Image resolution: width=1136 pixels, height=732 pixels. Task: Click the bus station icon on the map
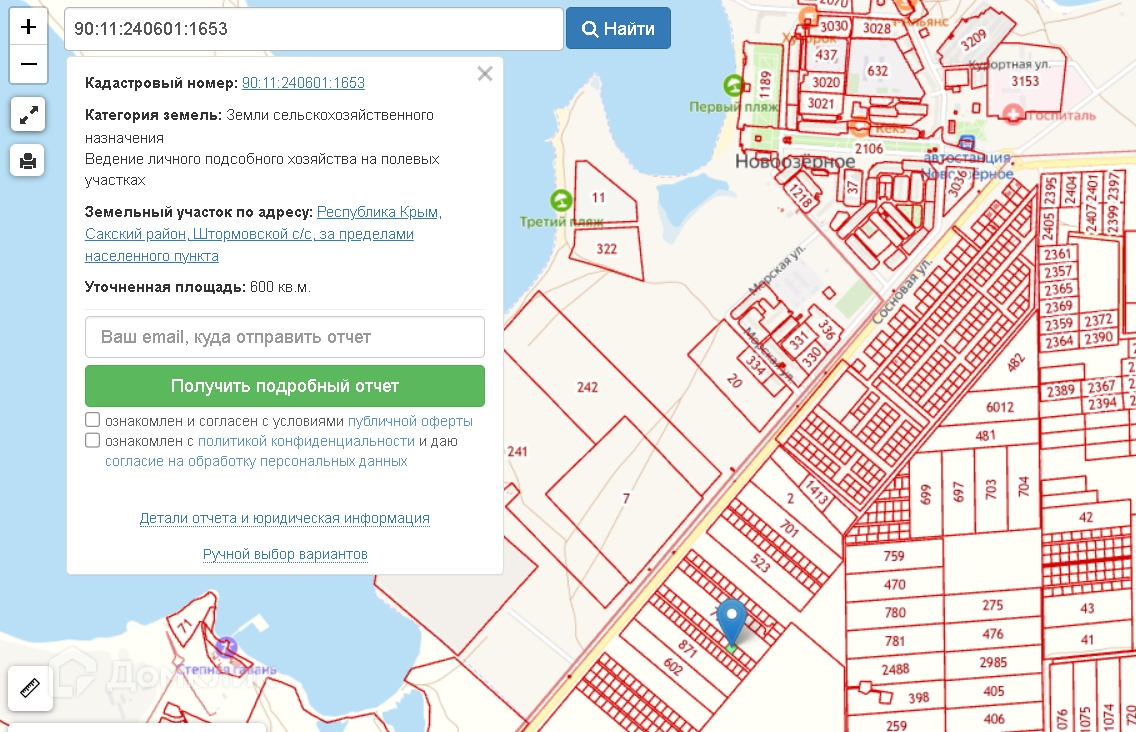click(x=967, y=143)
